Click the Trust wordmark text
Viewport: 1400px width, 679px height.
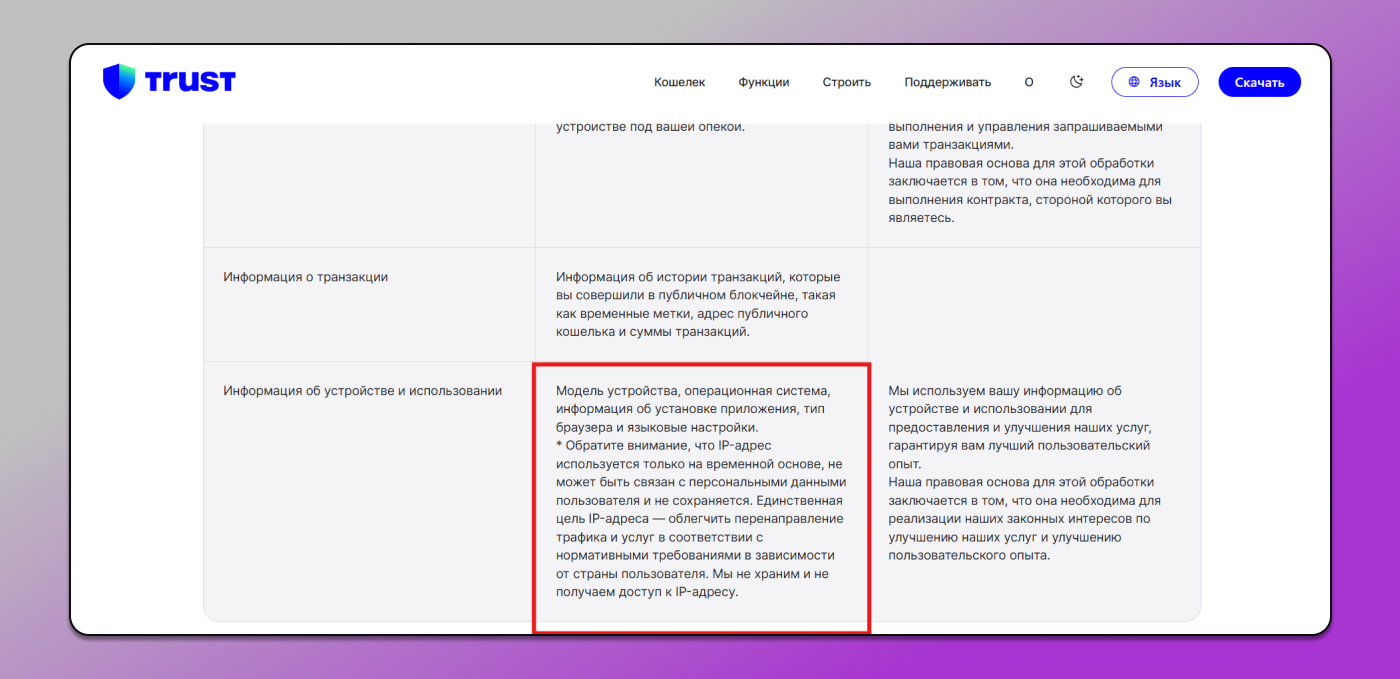pos(190,82)
